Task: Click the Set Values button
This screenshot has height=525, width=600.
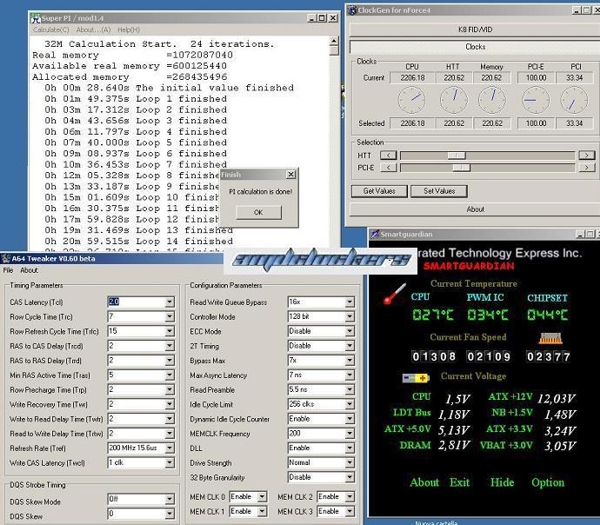Action: pyautogui.click(x=439, y=191)
